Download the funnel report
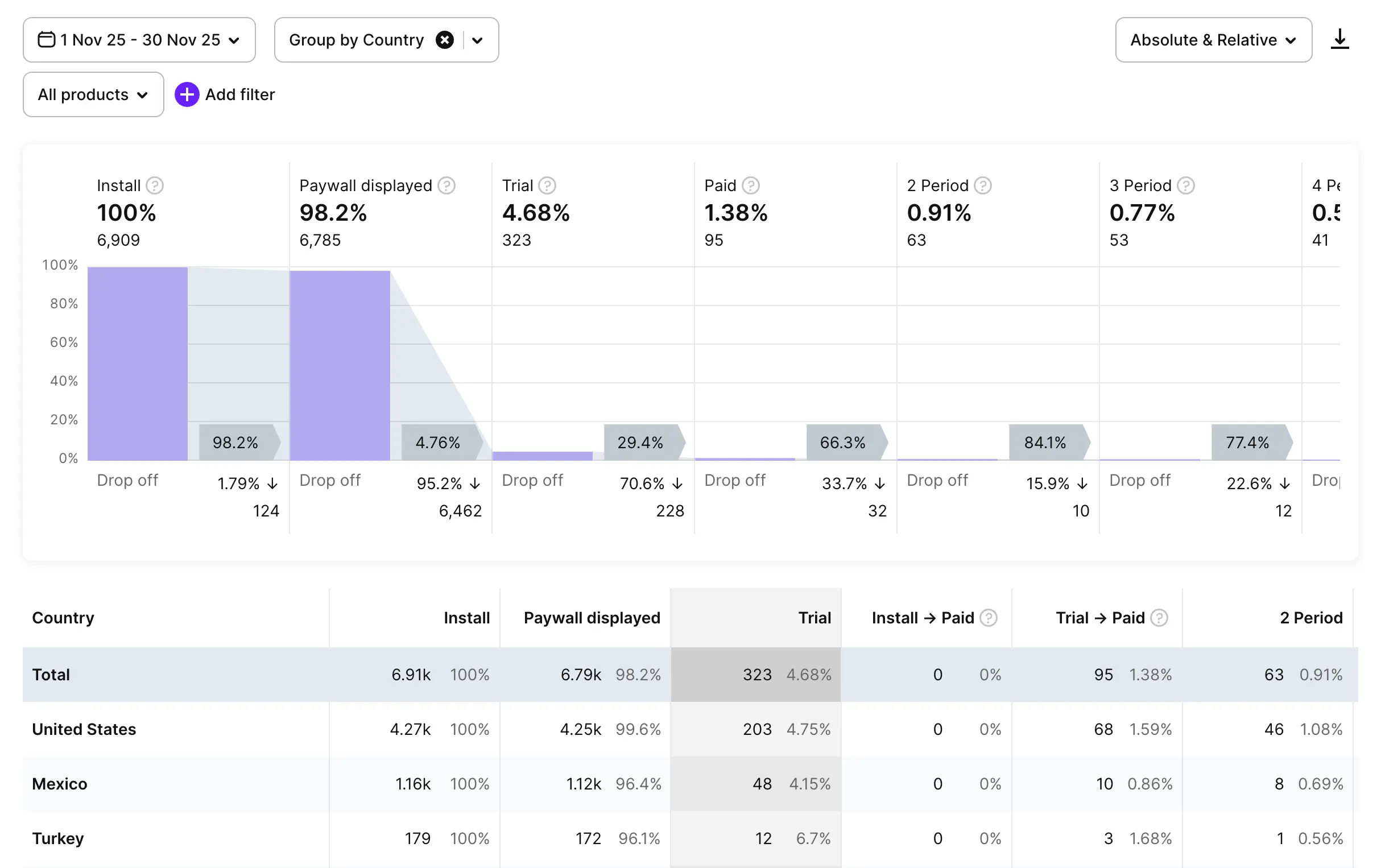 click(1339, 40)
